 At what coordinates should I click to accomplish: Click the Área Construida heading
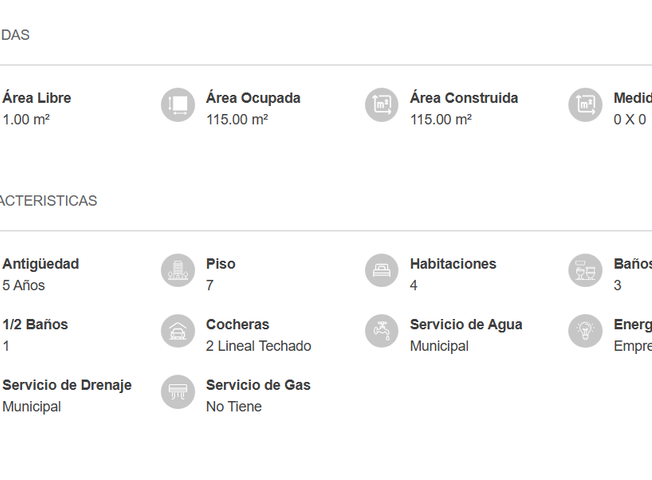(464, 98)
